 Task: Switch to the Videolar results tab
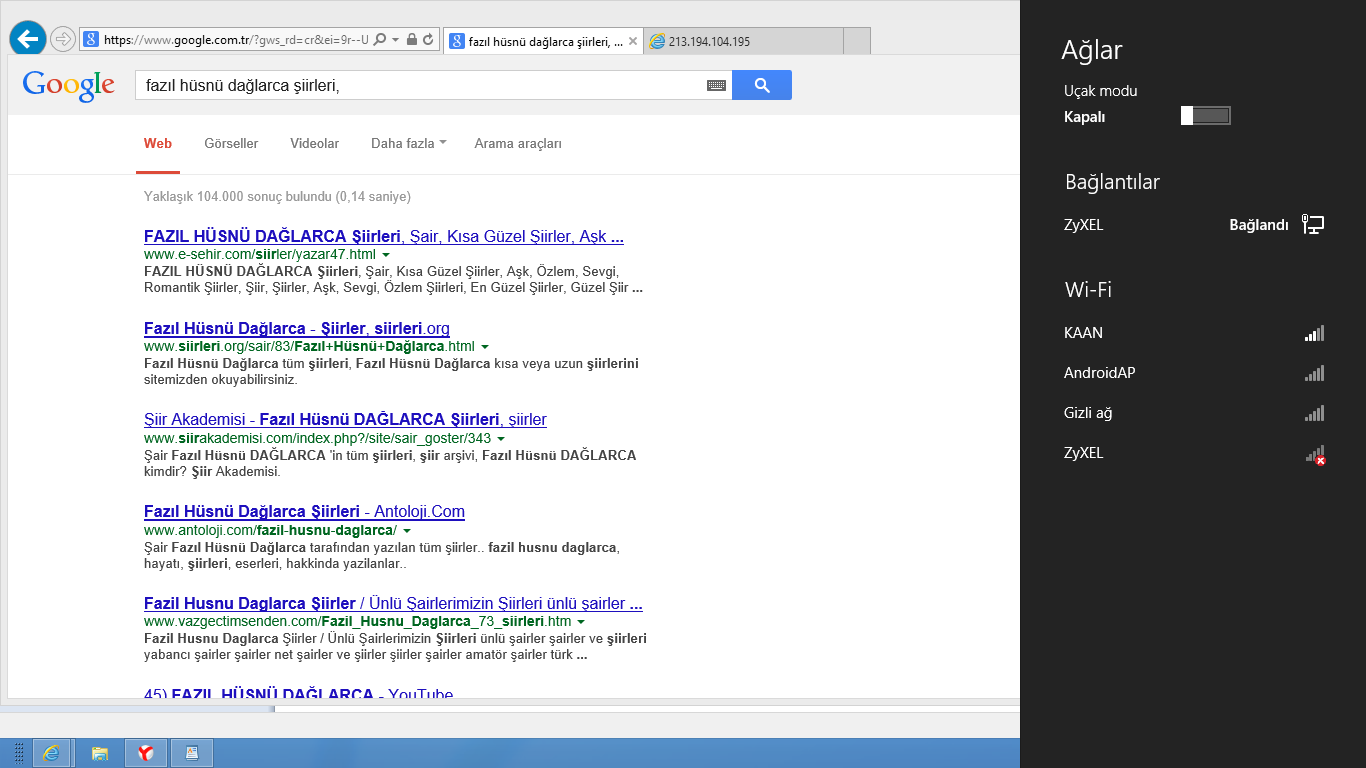(314, 143)
